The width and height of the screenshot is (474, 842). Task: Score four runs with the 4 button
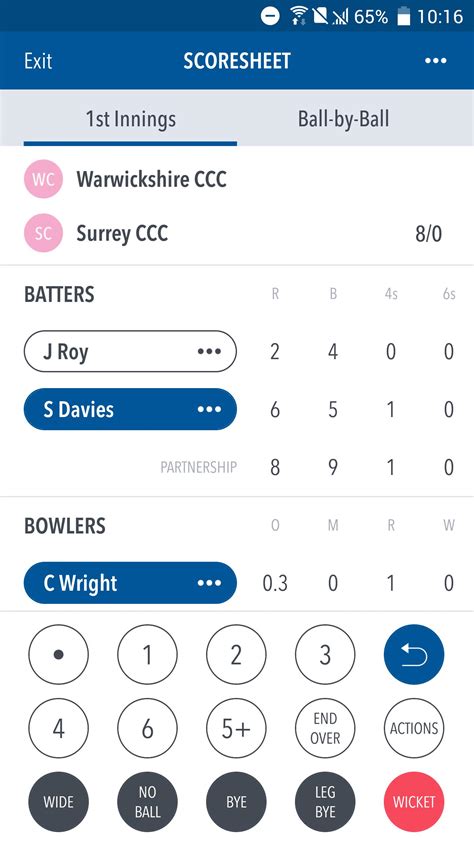pos(59,728)
